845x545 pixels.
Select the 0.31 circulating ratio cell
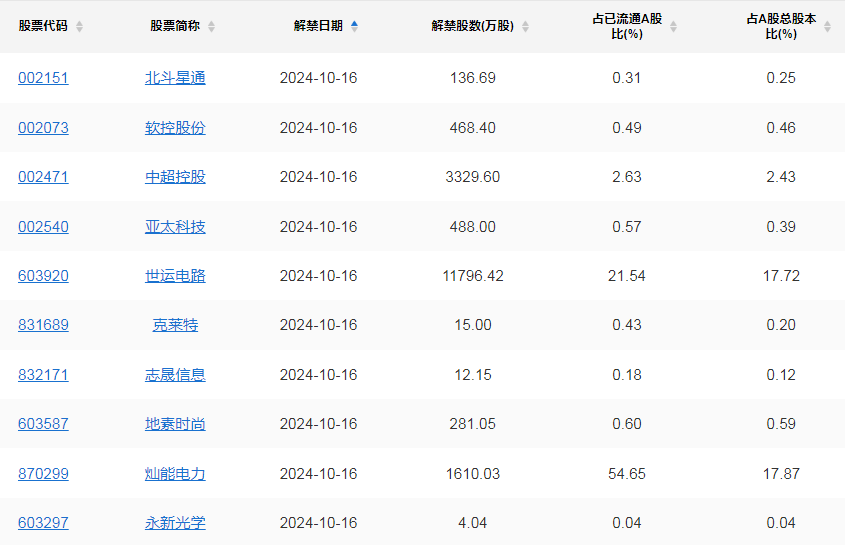(x=627, y=78)
